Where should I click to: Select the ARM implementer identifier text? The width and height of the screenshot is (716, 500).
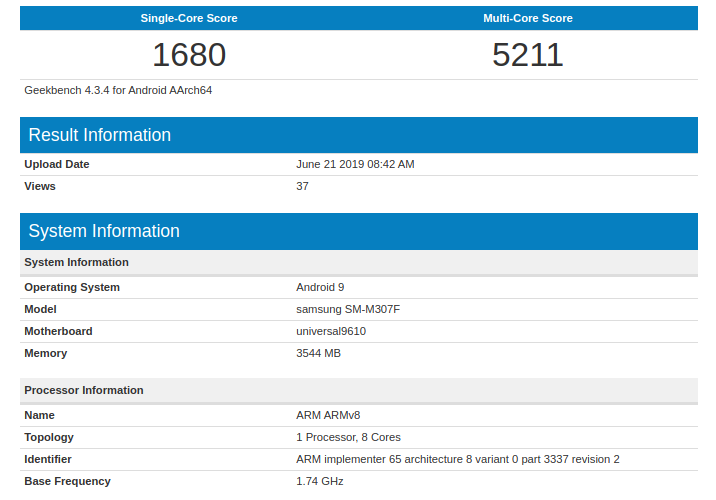pos(458,459)
